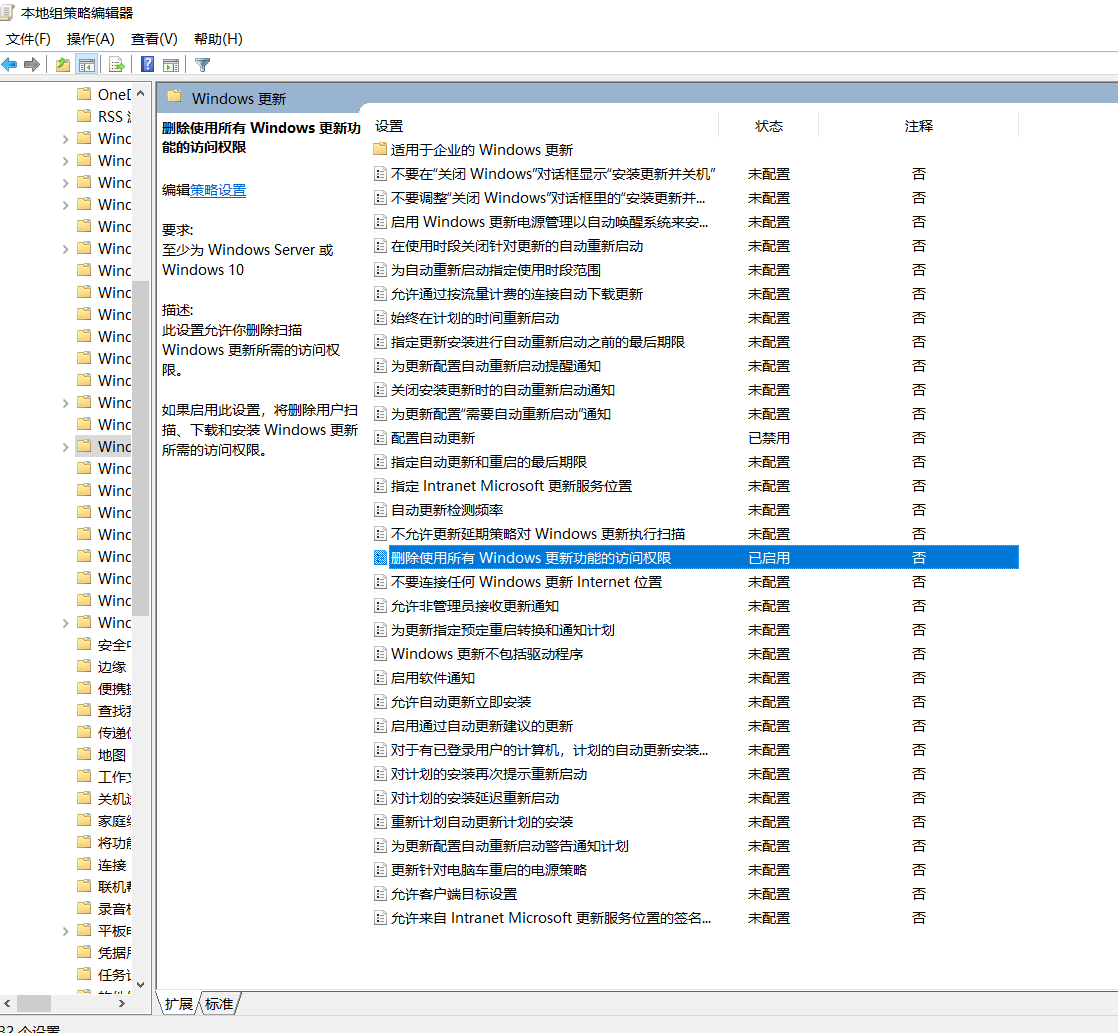Image resolution: width=1118 pixels, height=1033 pixels.
Task: Open the 策略设置 link
Action: 218,190
